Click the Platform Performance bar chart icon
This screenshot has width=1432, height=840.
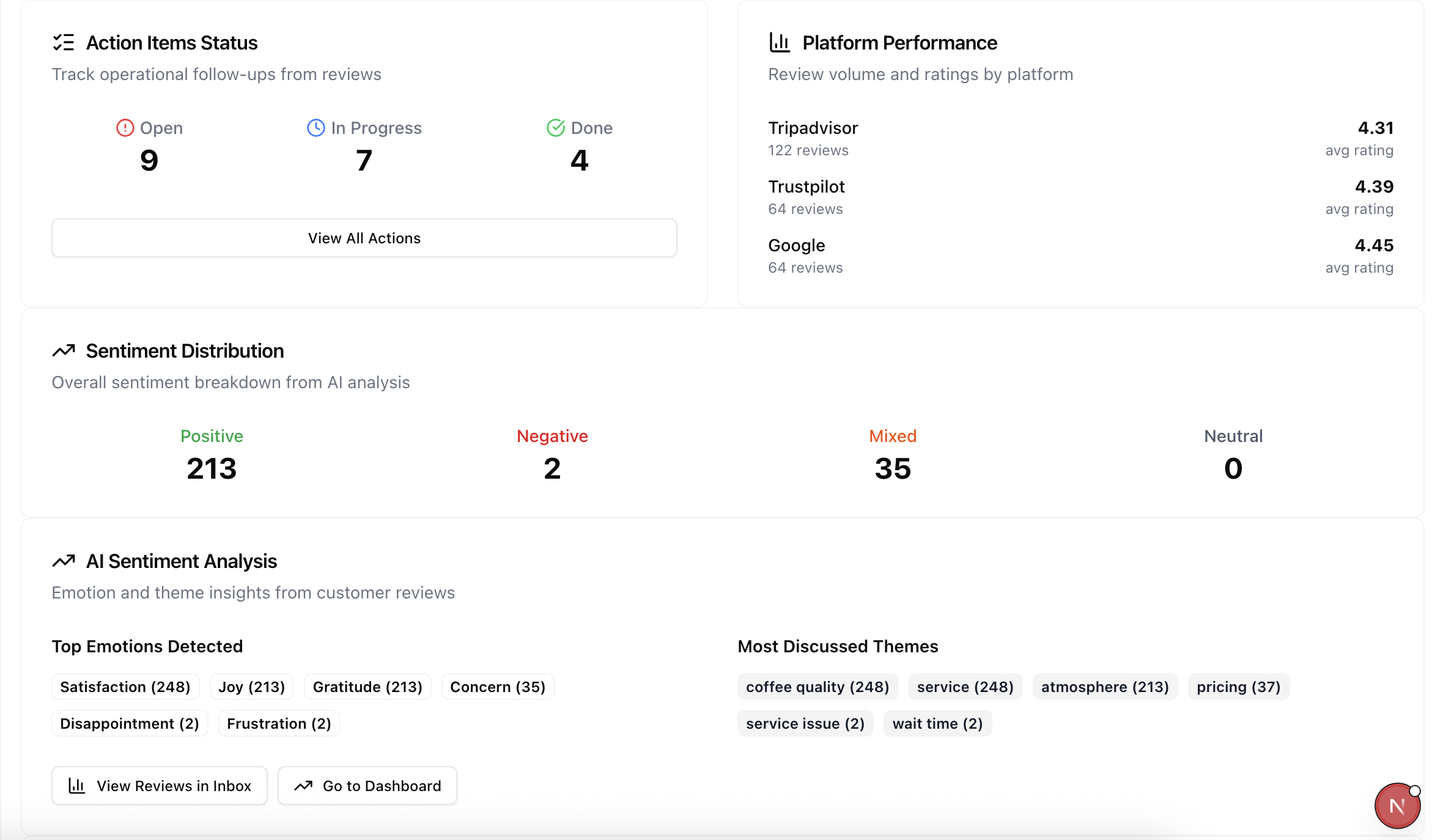(x=780, y=43)
